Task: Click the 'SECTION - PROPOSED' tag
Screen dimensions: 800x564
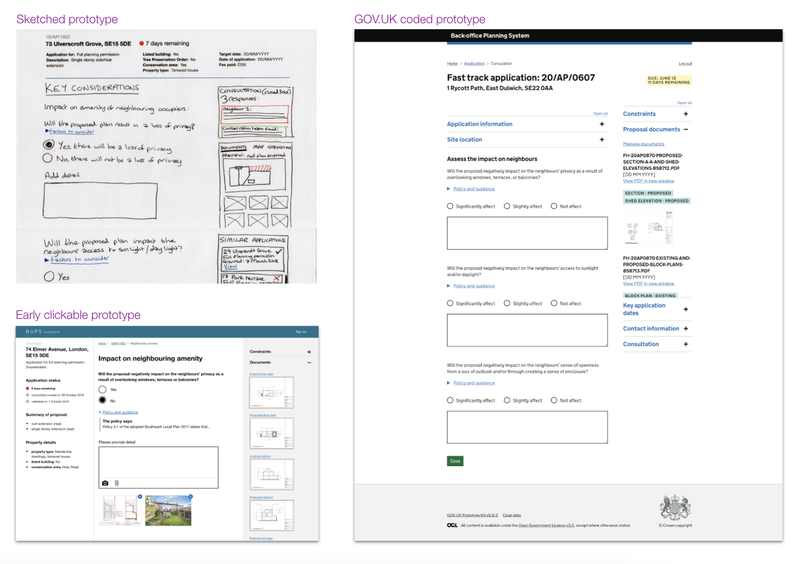Action: tap(648, 193)
